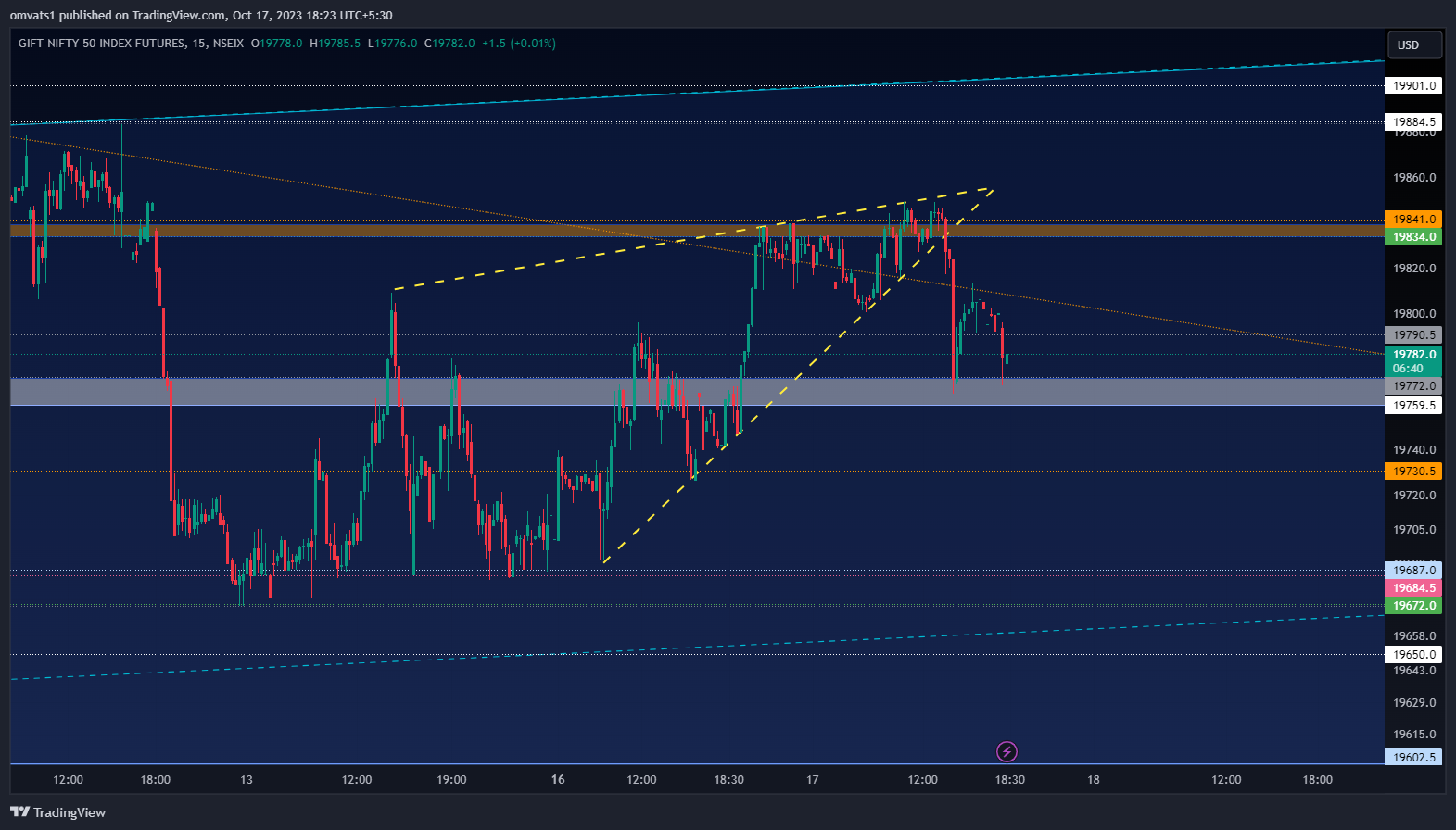
Task: Click the high value H19785.5
Action: (x=335, y=43)
